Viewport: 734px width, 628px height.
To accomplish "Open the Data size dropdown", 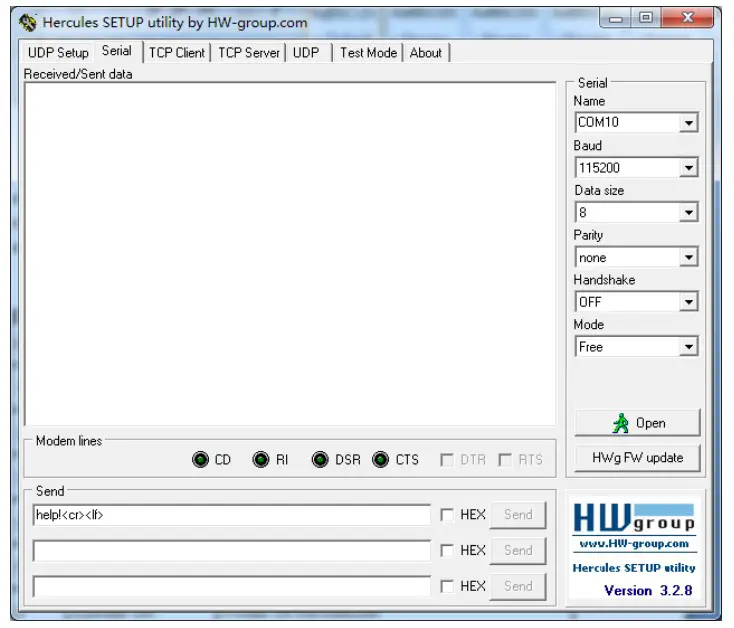I will pos(689,212).
